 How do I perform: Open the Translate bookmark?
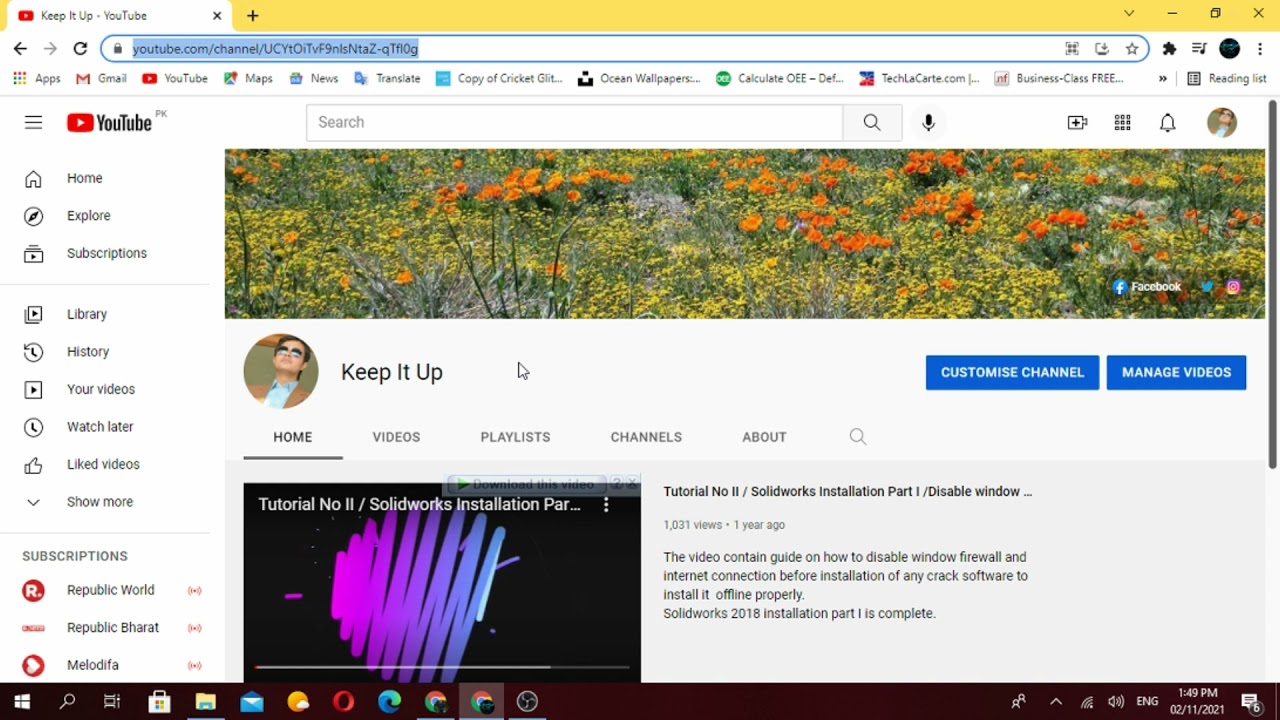click(387, 78)
